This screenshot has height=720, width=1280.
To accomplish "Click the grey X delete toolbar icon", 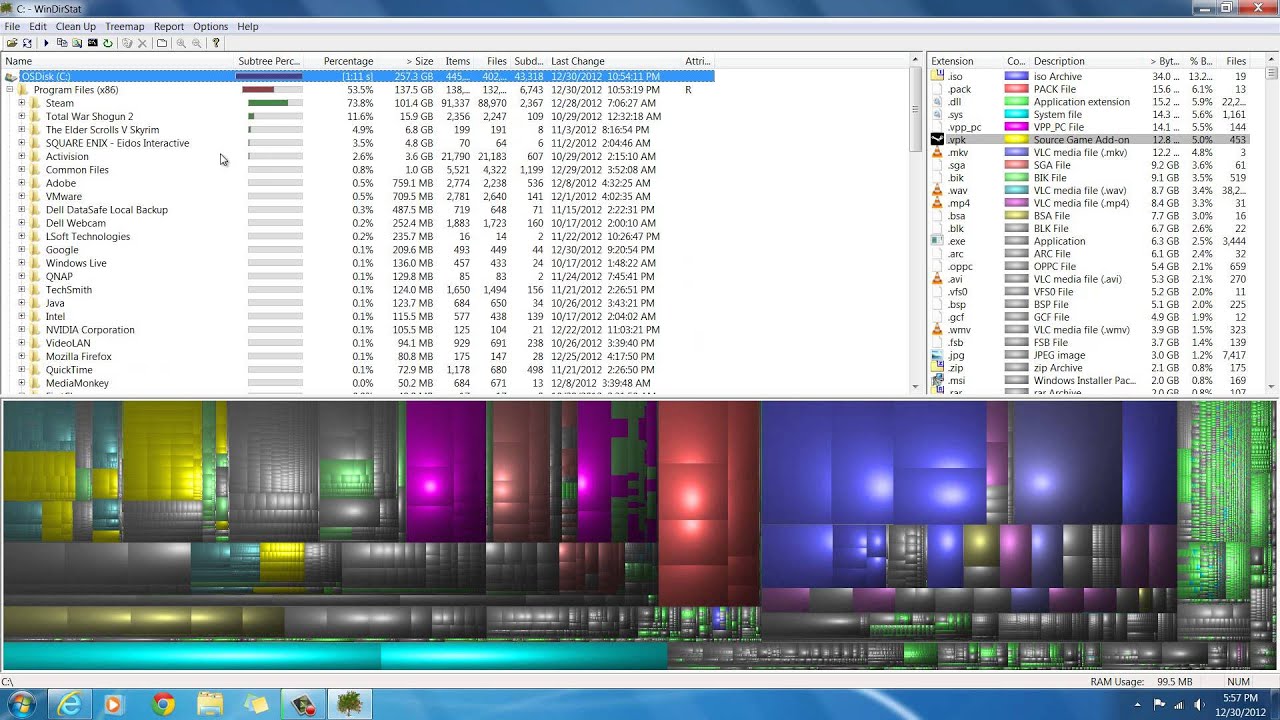I will click(x=142, y=43).
